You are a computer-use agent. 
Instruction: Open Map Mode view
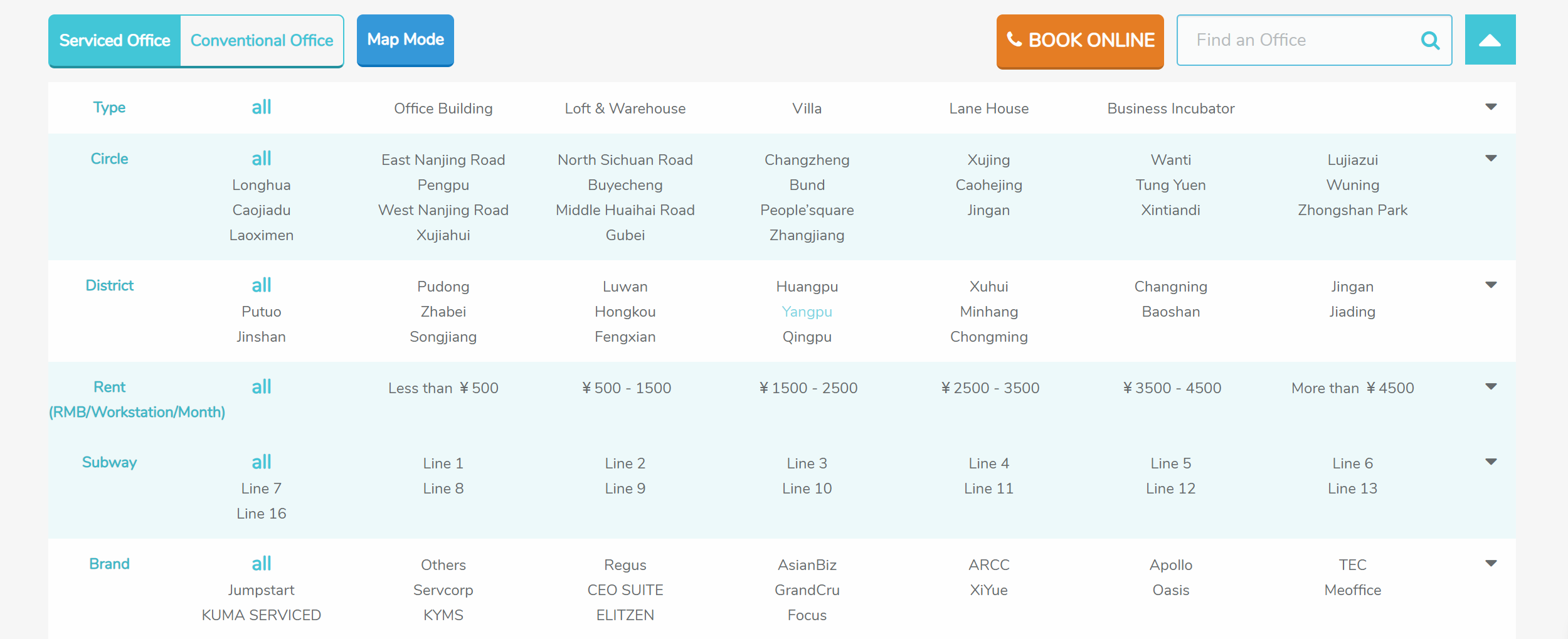405,40
